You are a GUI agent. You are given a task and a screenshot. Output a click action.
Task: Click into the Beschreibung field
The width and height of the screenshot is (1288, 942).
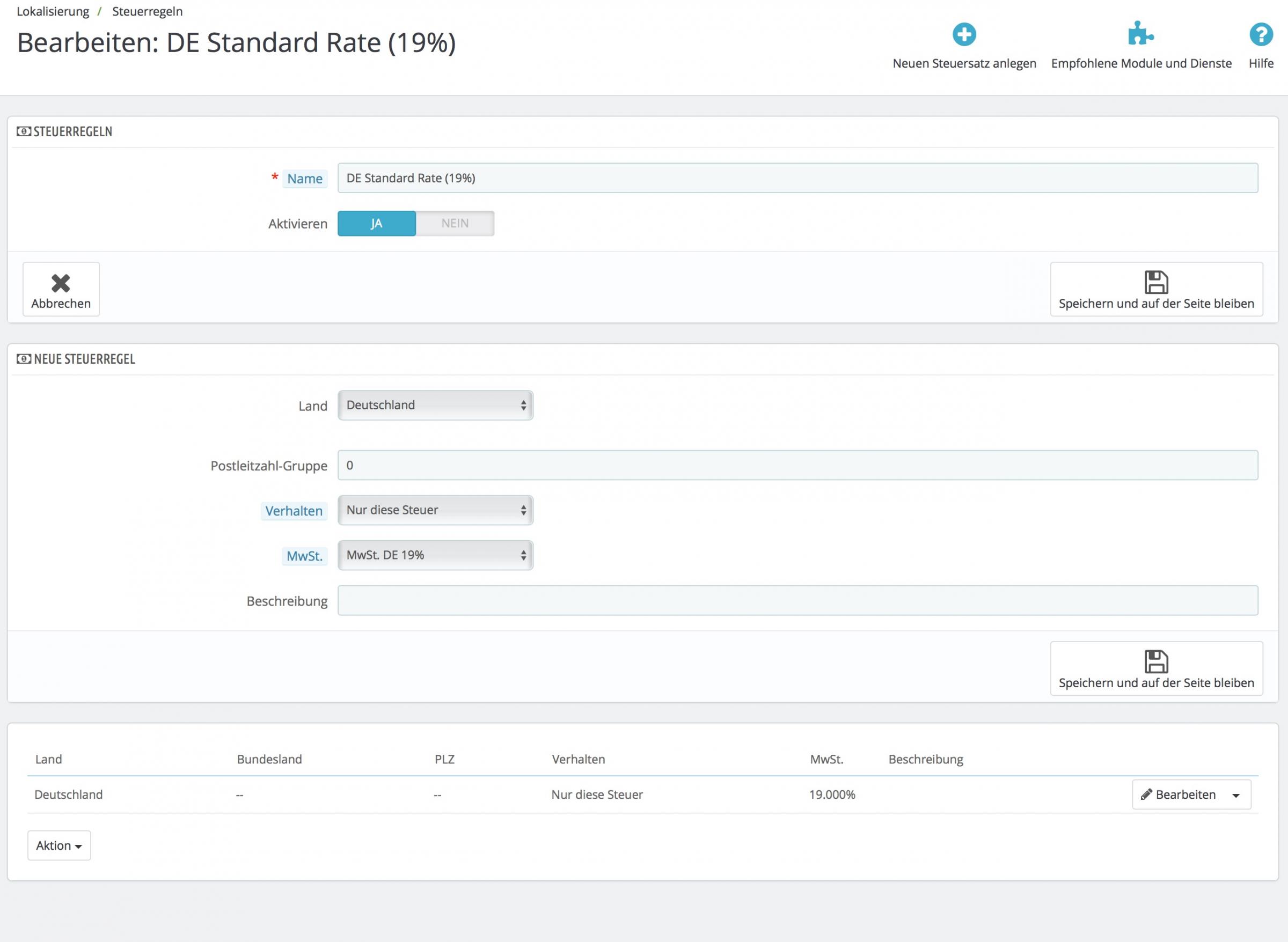[x=797, y=600]
